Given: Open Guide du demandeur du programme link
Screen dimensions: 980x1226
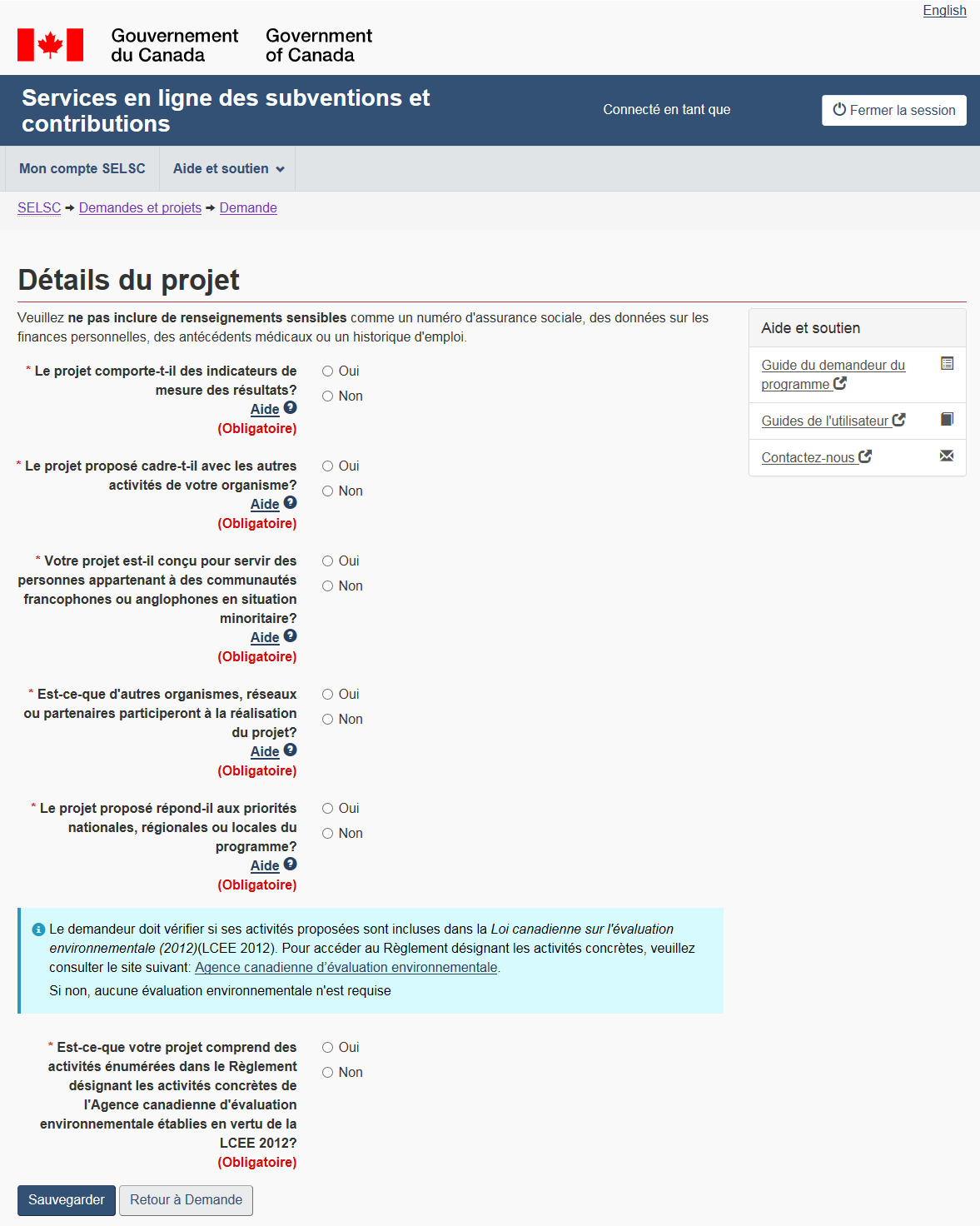Looking at the screenshot, I should click(833, 375).
